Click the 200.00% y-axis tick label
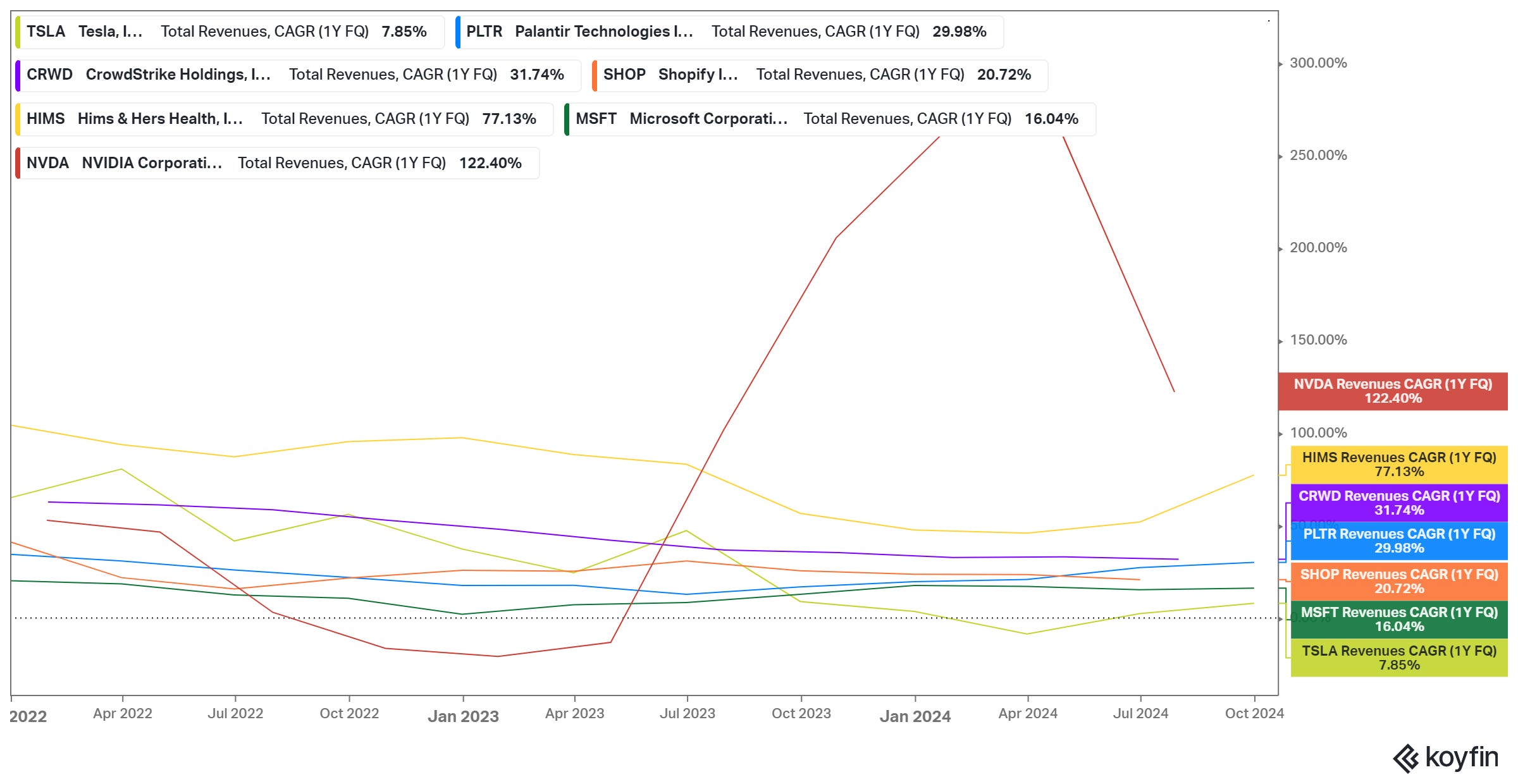The height and width of the screenshot is (784, 1518). click(1318, 248)
